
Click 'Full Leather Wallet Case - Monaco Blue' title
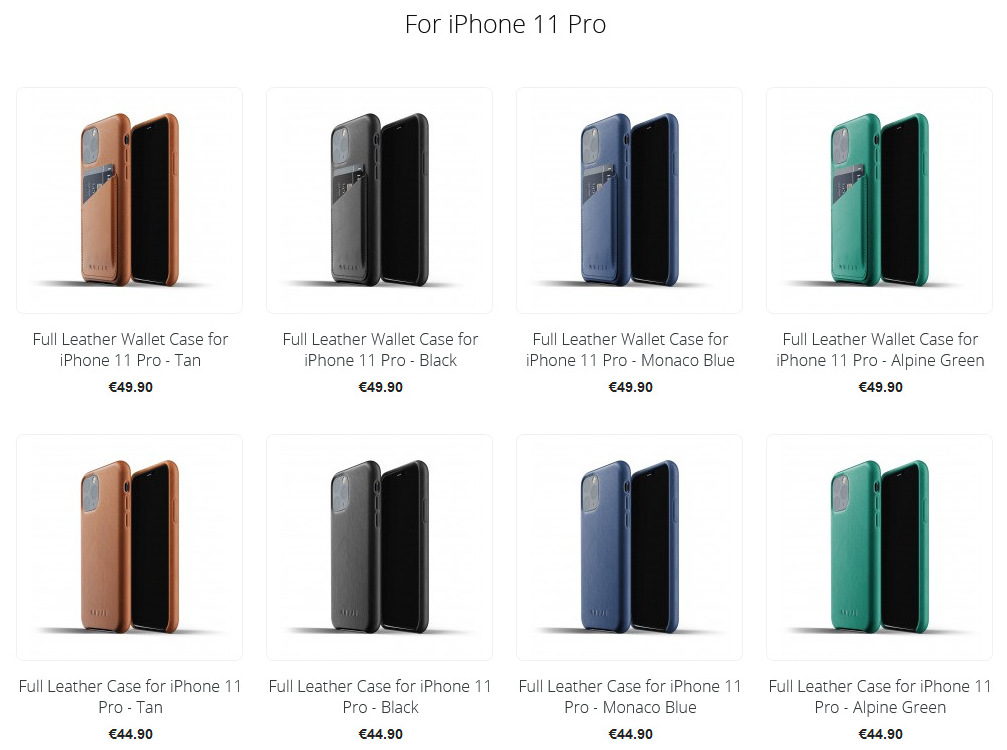[x=630, y=349]
